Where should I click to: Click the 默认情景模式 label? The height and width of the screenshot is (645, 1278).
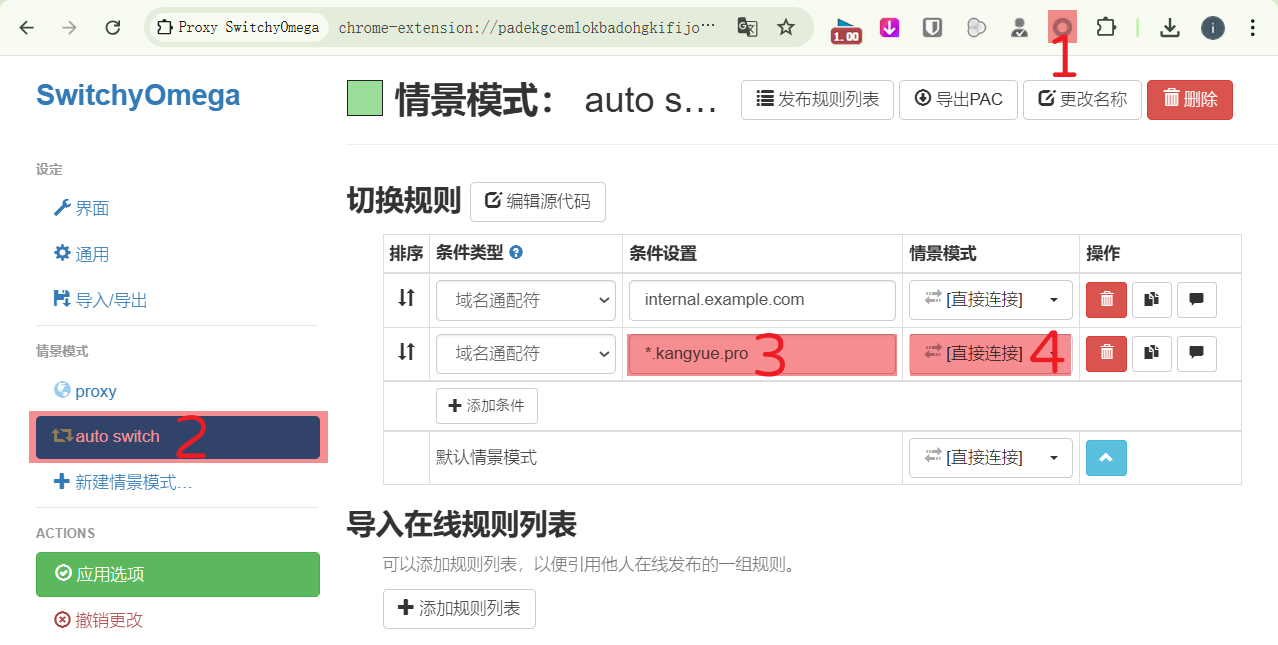point(486,458)
